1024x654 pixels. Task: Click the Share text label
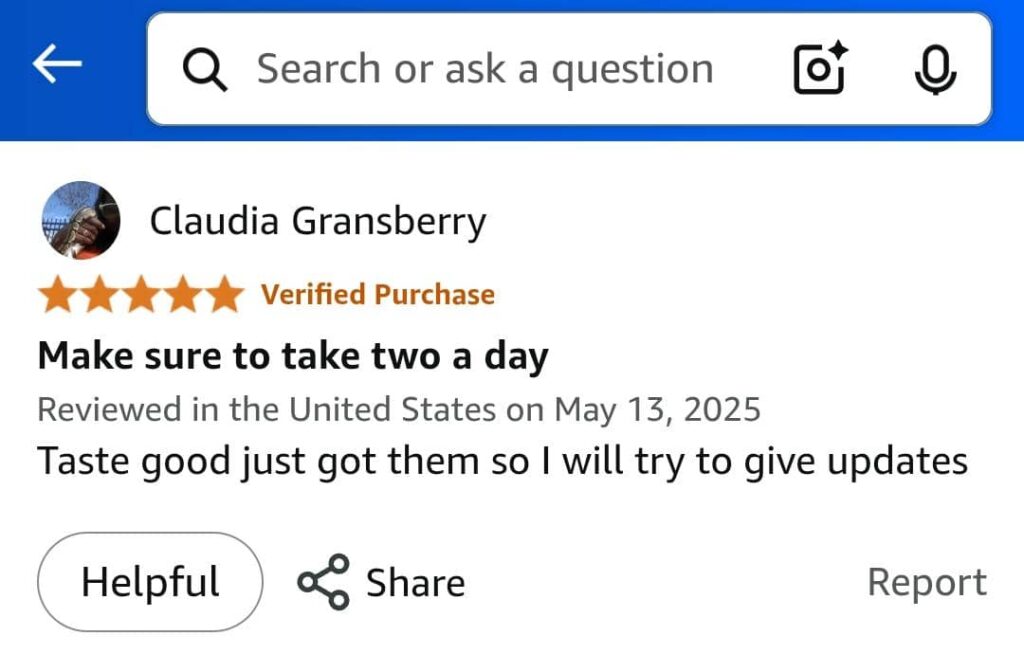coord(415,583)
